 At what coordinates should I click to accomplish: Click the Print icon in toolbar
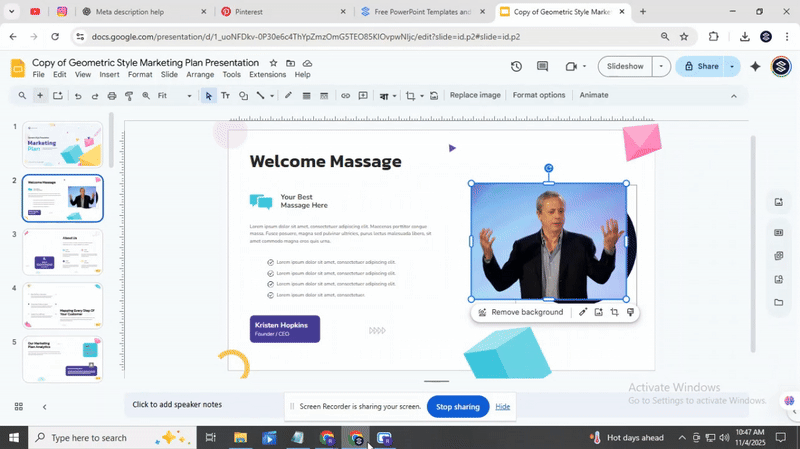point(112,96)
